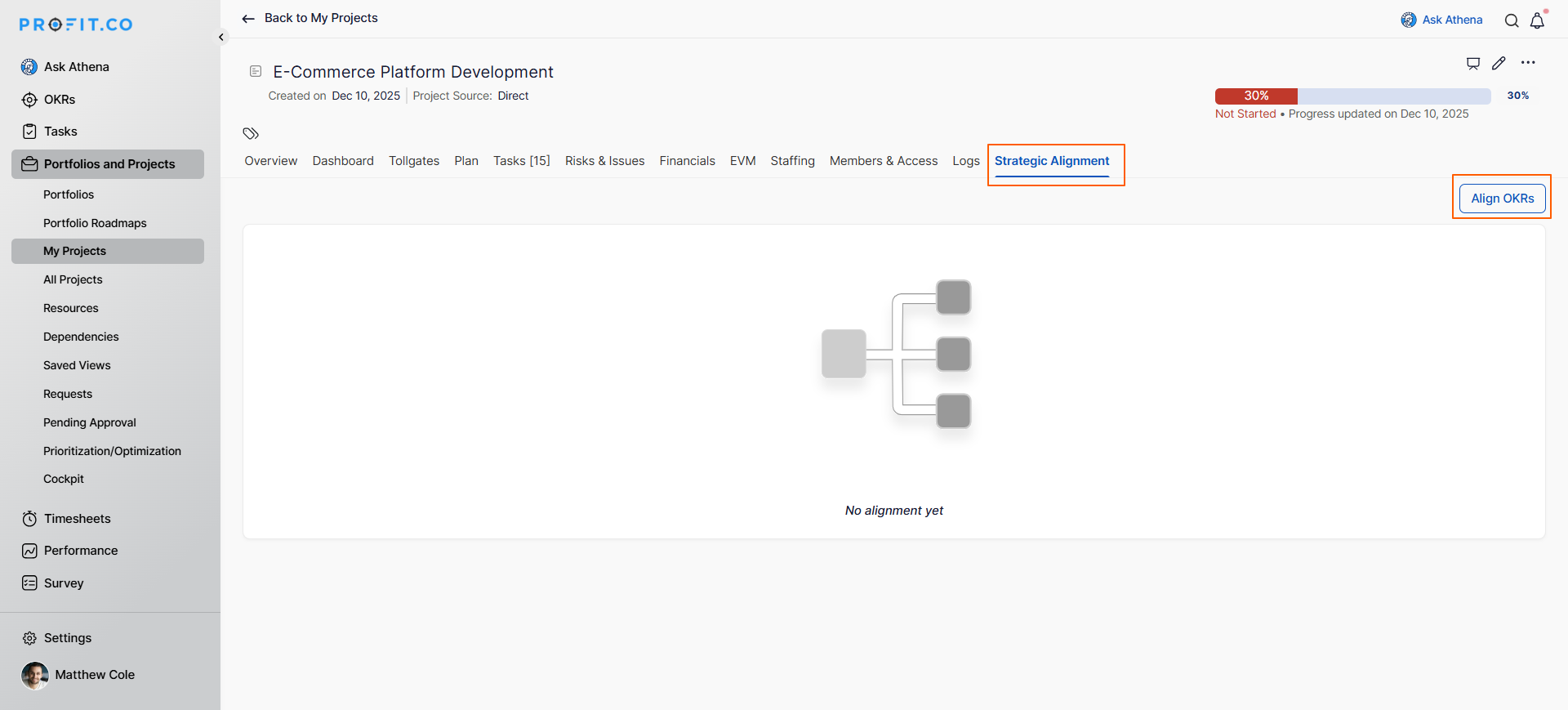This screenshot has height=710, width=1568.
Task: Click the No alignment yet message
Action: (x=894, y=511)
